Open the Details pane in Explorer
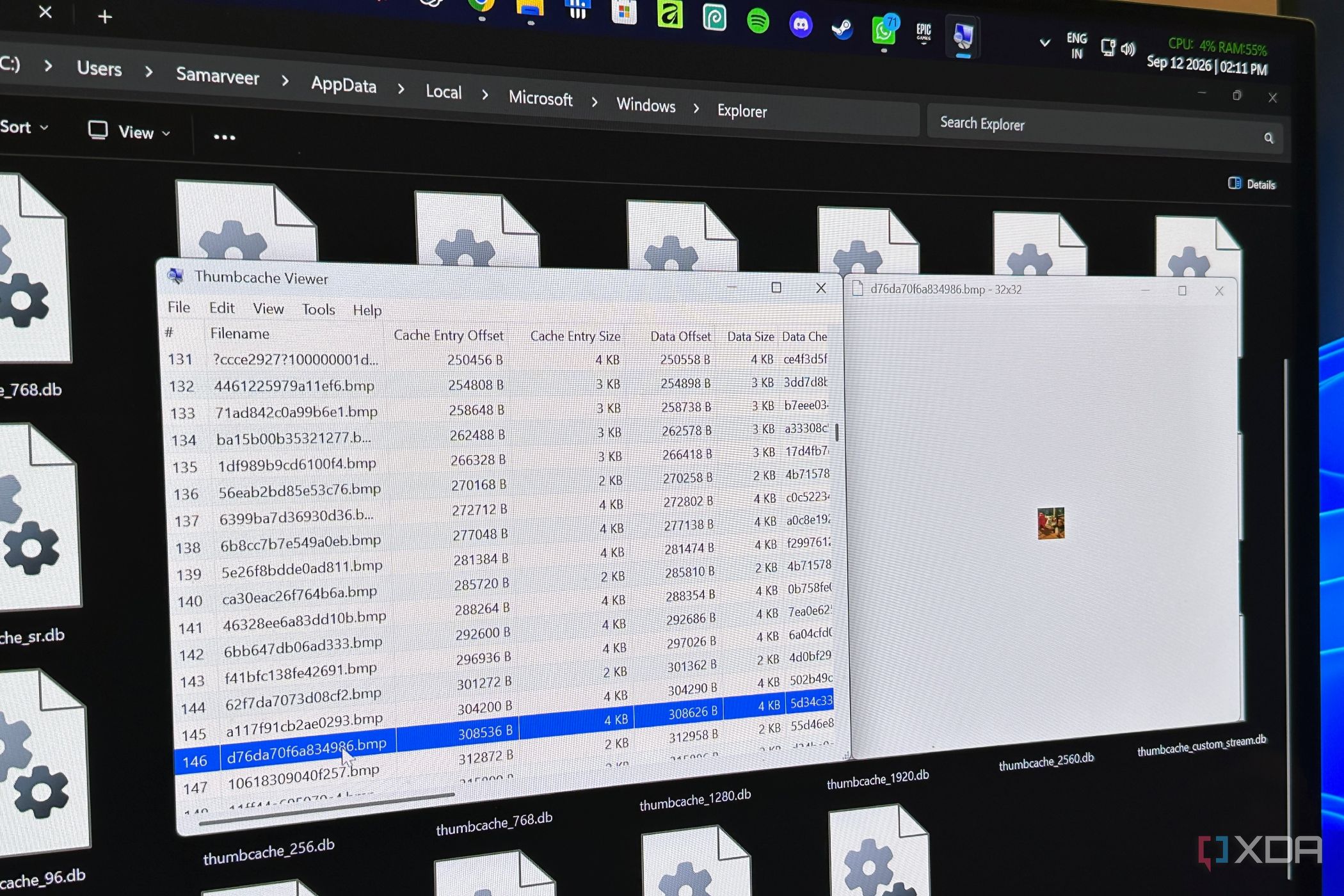 1252,184
